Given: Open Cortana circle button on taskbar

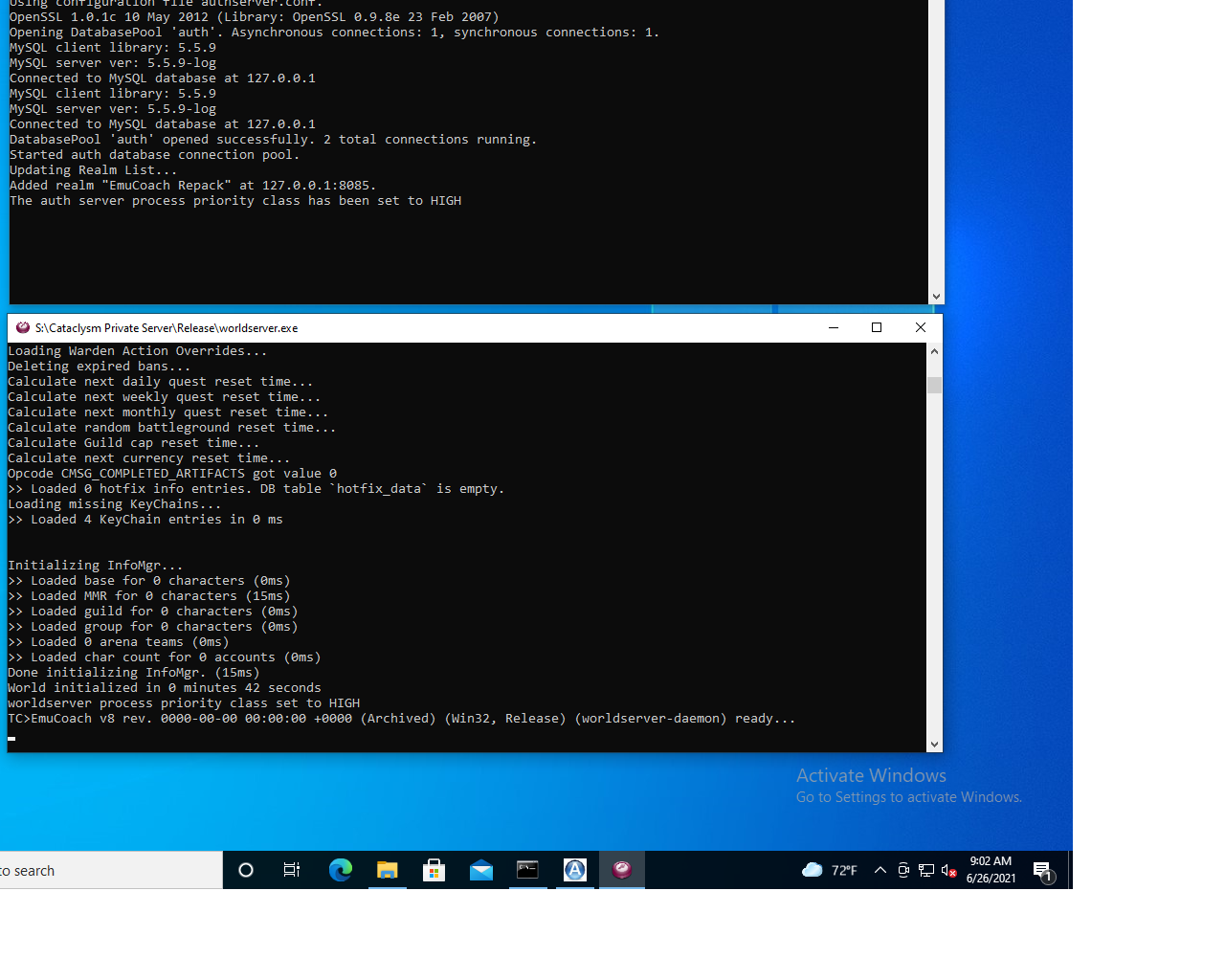Looking at the screenshot, I should 246,870.
